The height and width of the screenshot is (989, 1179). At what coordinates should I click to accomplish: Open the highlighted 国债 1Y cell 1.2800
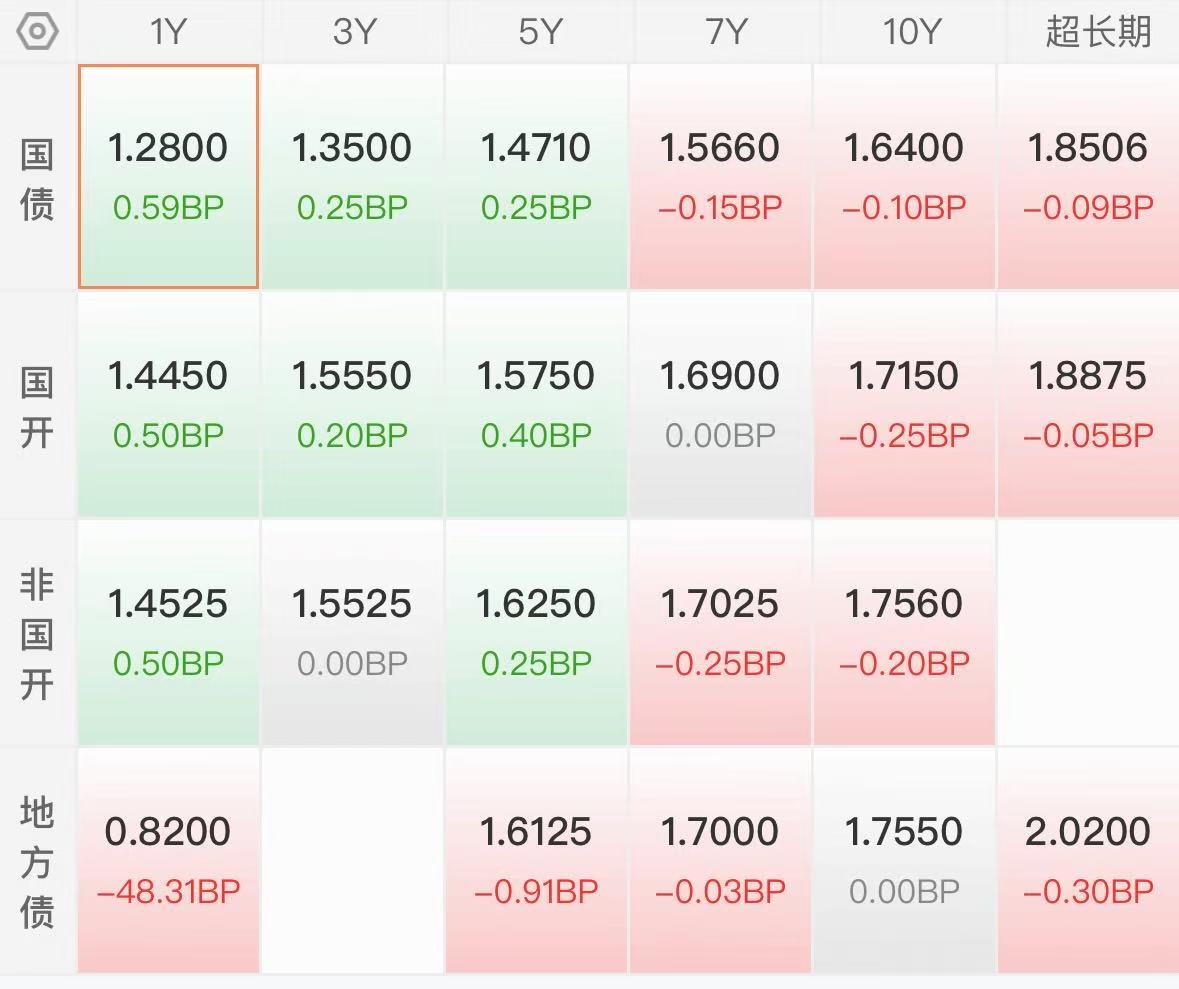(168, 177)
